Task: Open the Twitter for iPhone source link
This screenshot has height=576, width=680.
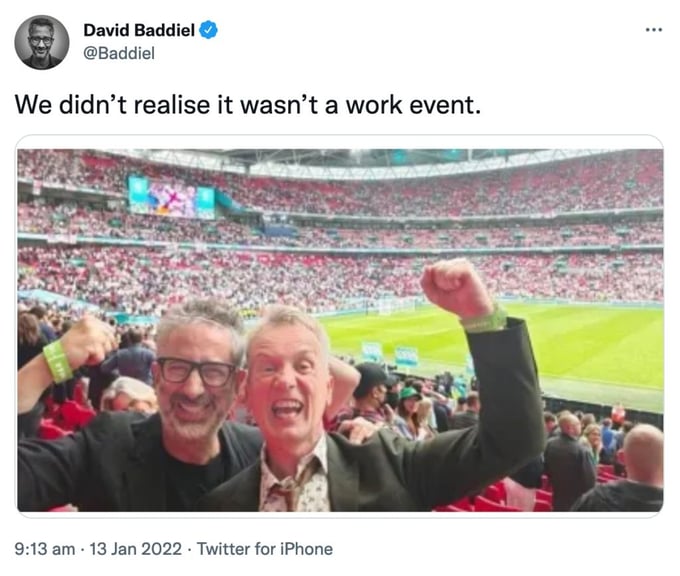Action: [x=265, y=549]
